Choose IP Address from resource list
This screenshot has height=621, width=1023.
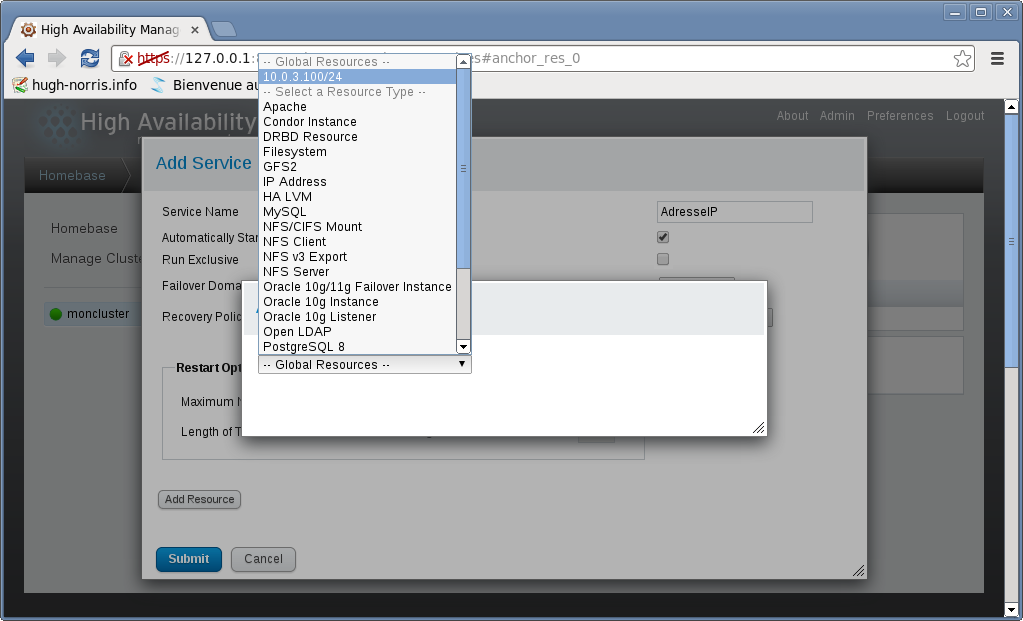click(295, 182)
